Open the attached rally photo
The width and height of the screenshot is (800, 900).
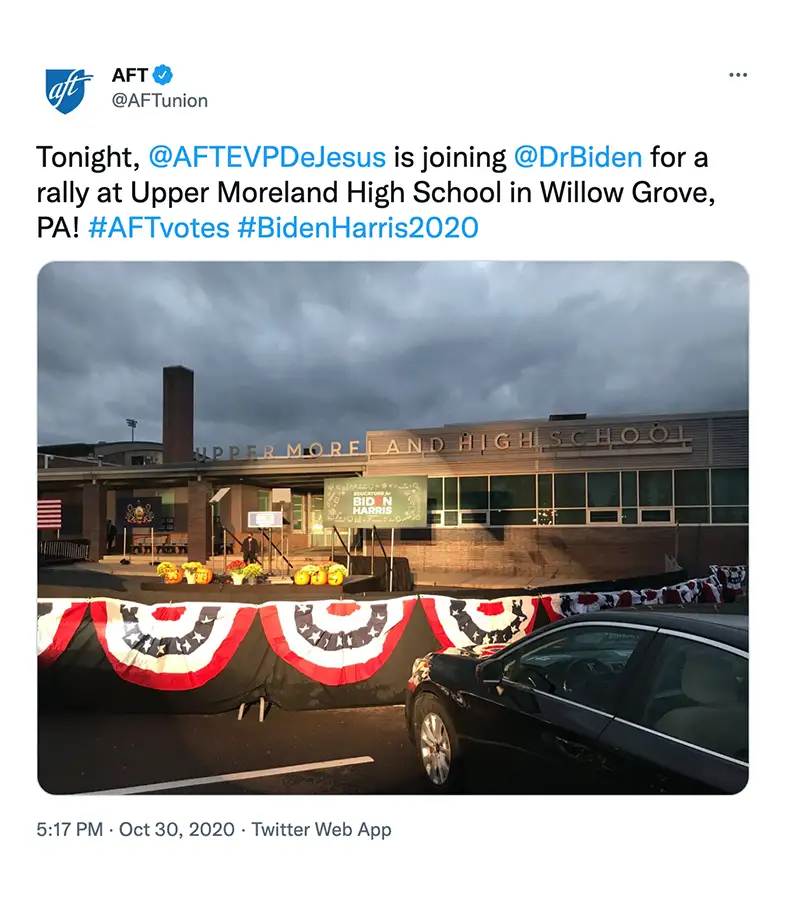(x=393, y=527)
